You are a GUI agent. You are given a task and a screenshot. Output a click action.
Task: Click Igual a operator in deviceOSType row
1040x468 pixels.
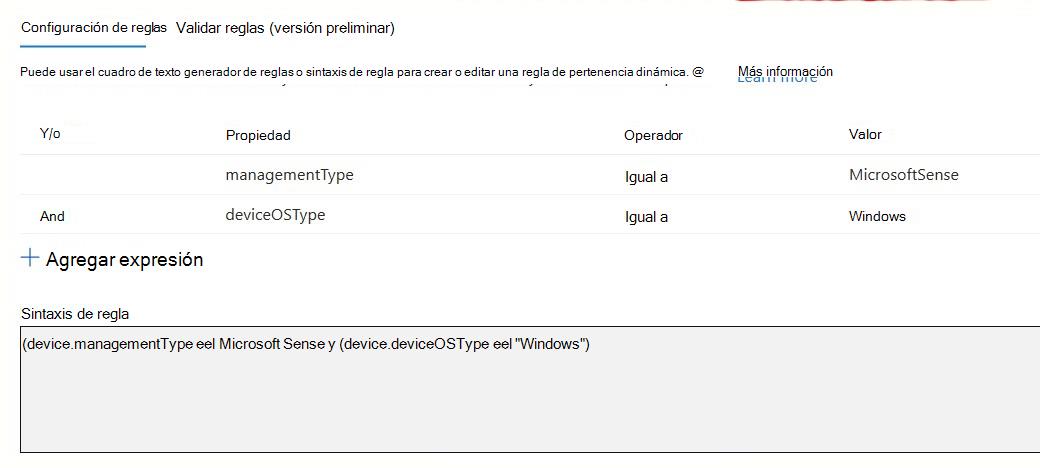(646, 217)
